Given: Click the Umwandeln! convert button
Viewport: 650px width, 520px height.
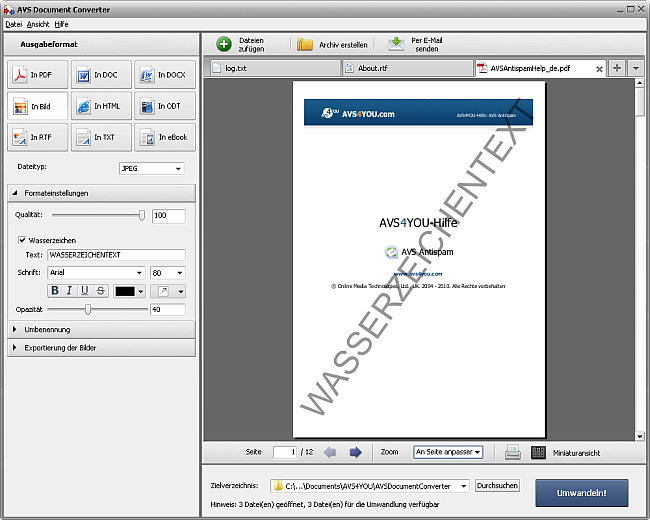Looking at the screenshot, I should (582, 493).
